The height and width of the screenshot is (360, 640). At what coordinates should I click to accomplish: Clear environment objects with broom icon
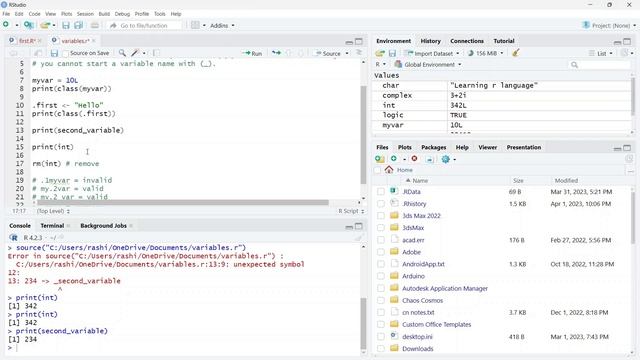516,53
